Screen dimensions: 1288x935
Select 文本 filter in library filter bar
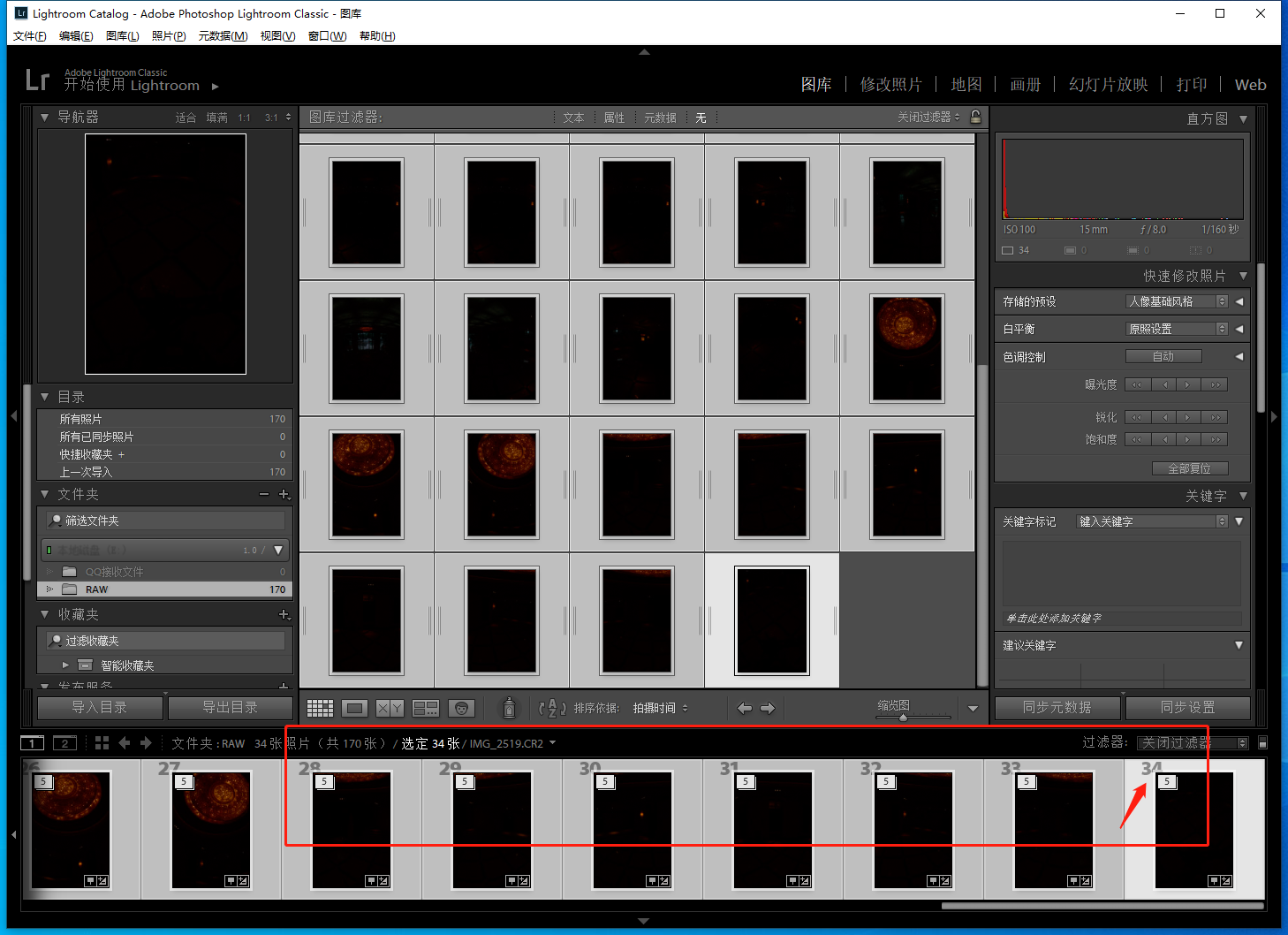(x=573, y=118)
